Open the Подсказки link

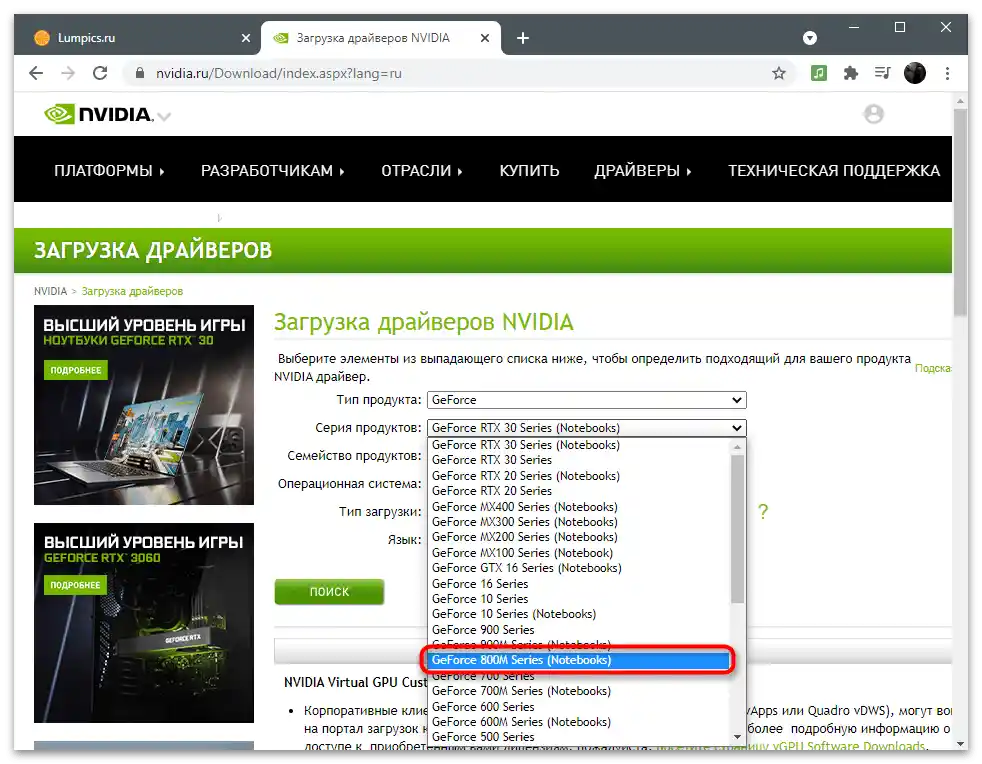click(x=933, y=368)
